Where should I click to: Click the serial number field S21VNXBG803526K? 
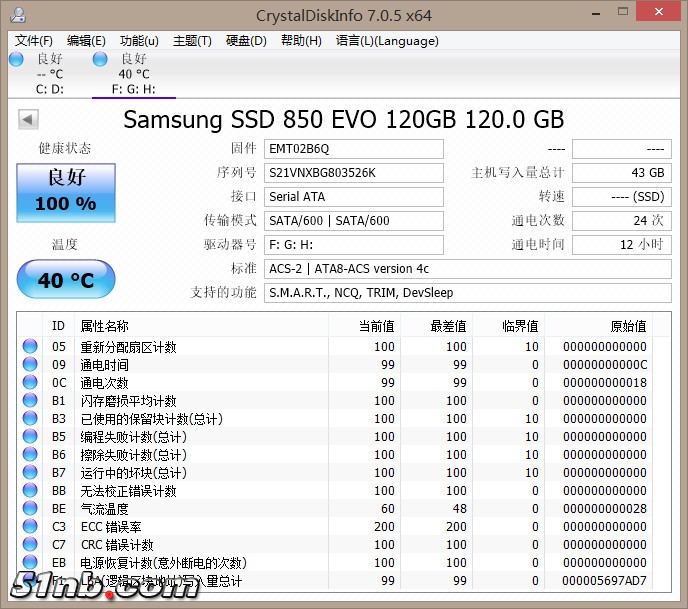pos(354,173)
